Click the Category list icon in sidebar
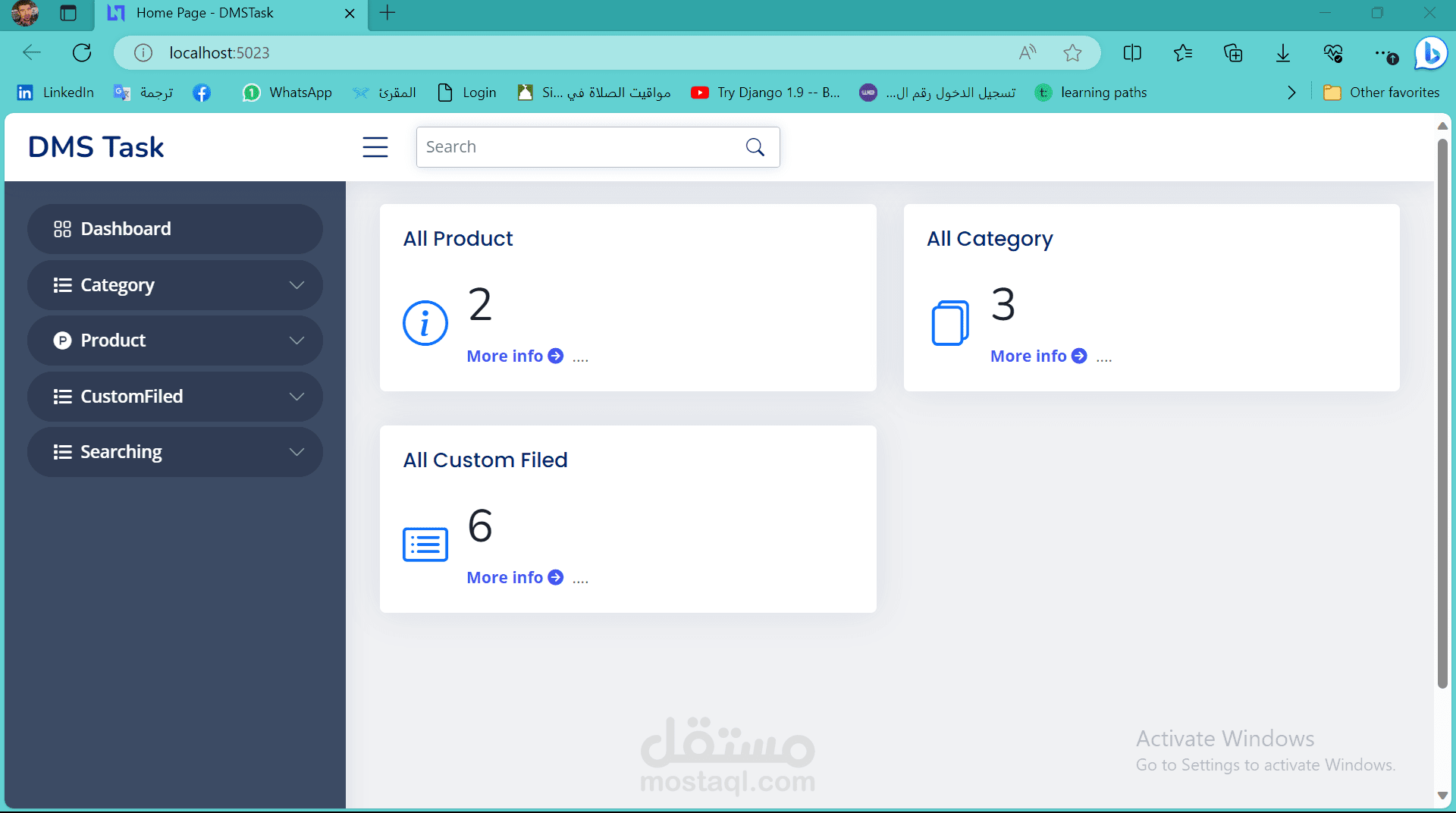 click(x=62, y=285)
